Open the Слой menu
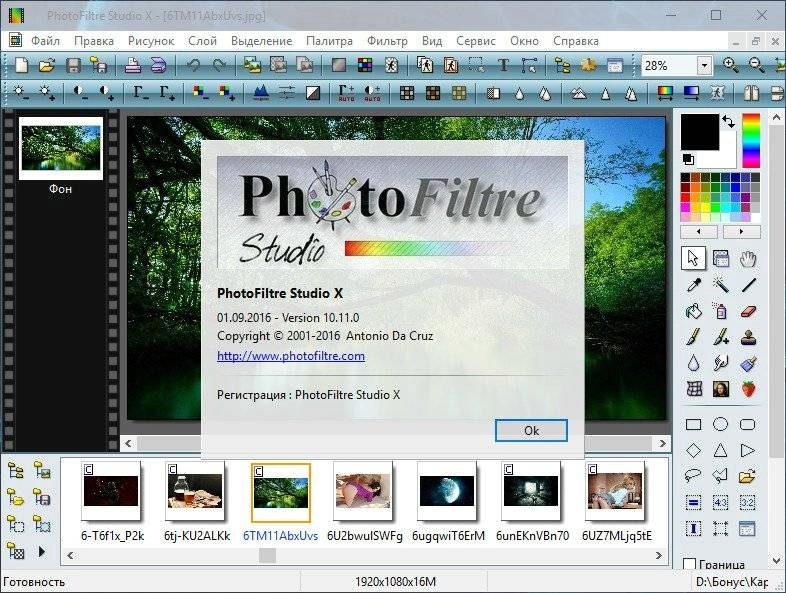The width and height of the screenshot is (786, 593). coord(203,41)
